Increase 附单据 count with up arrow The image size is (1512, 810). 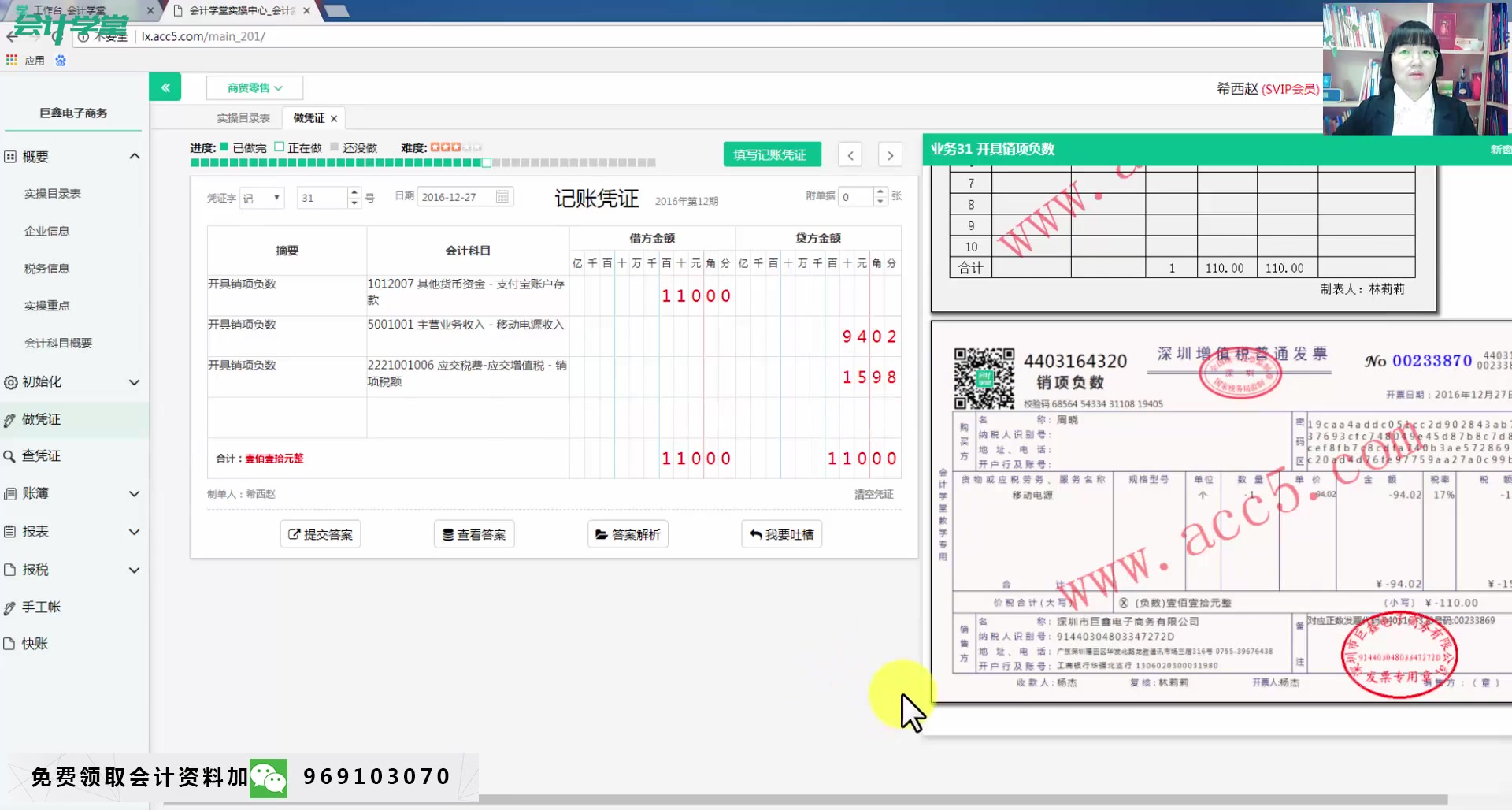[879, 191]
